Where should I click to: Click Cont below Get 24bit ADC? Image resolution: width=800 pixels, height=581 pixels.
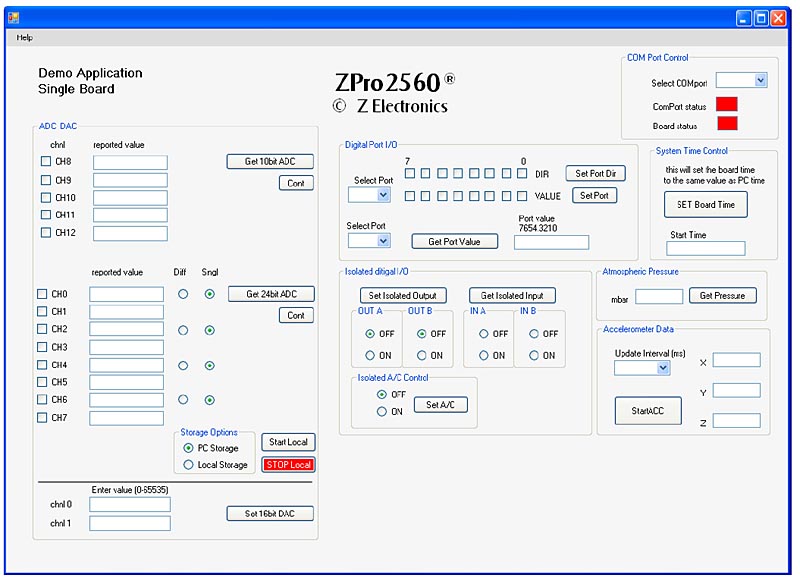296,315
